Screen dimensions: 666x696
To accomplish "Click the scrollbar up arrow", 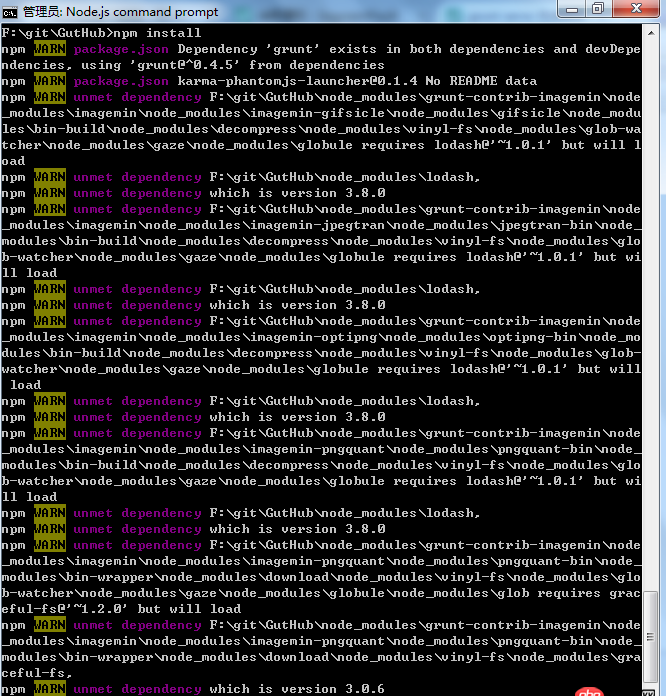I will point(651,32).
